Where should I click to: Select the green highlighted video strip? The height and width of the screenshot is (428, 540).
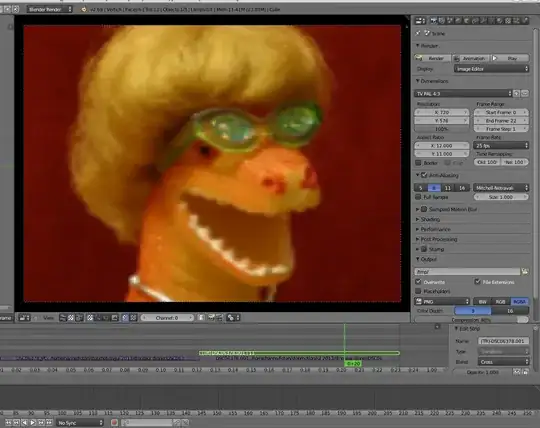299,353
